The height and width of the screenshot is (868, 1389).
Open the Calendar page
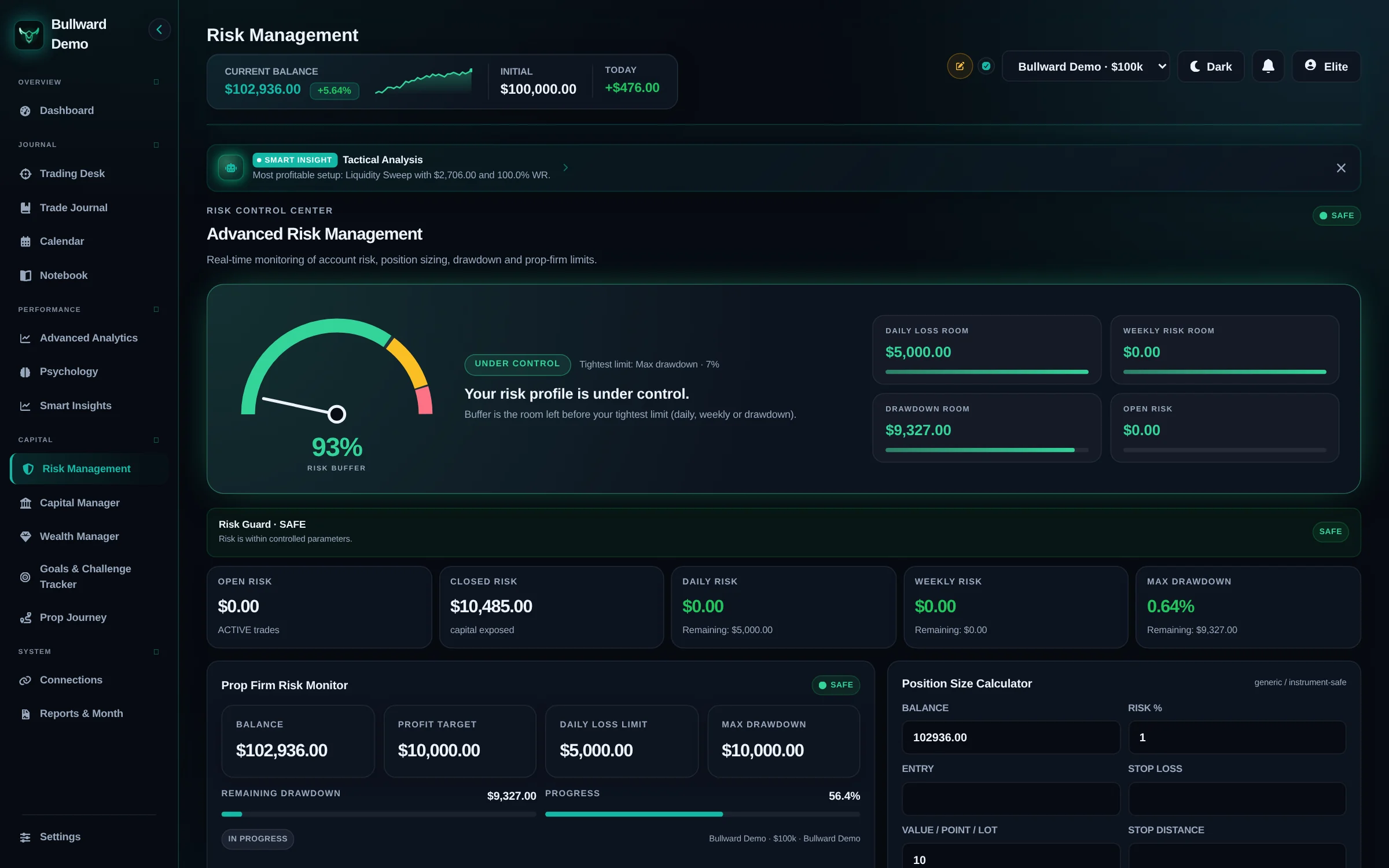pyautogui.click(x=89, y=241)
